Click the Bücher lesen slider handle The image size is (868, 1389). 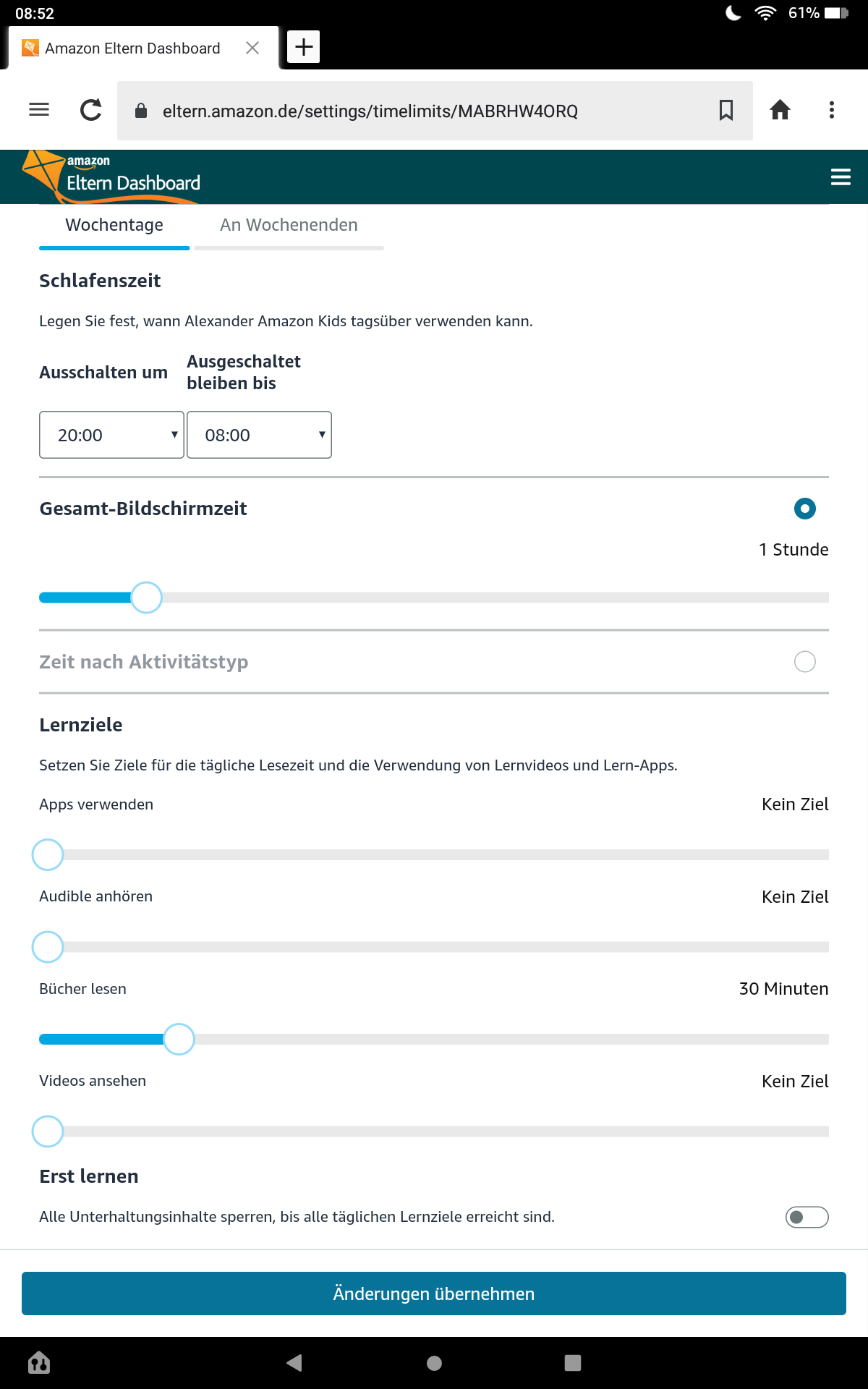179,1040
